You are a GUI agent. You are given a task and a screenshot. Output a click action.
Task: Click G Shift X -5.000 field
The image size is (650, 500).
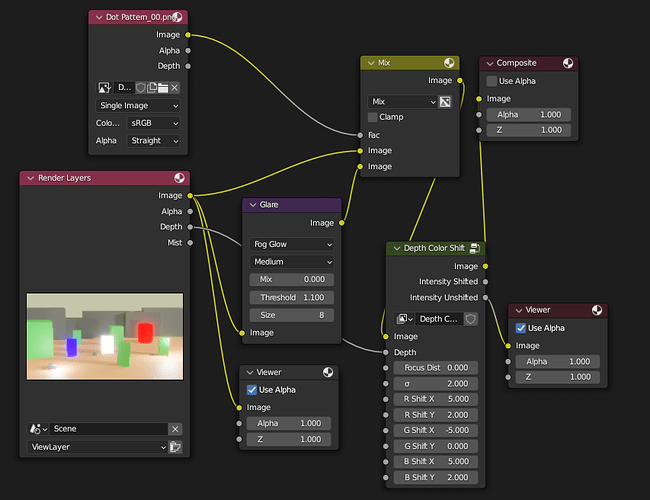[x=436, y=430]
